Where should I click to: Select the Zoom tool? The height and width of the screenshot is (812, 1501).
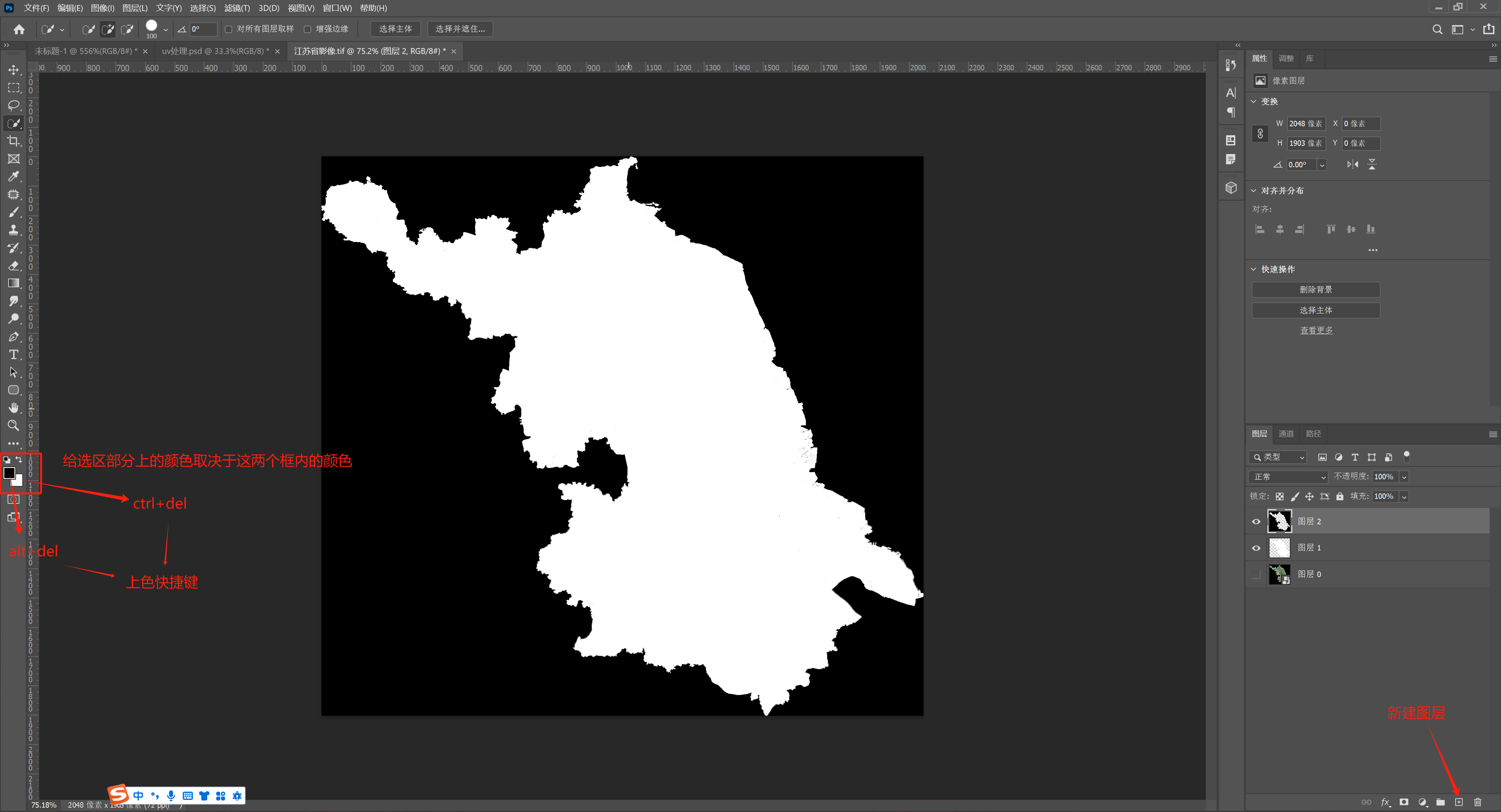click(13, 425)
